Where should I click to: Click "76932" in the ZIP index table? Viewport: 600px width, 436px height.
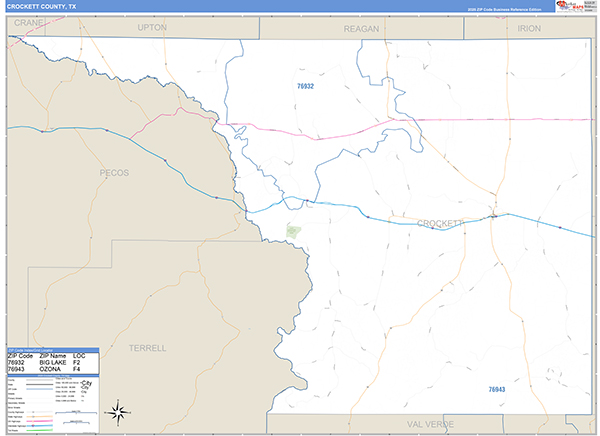tap(16, 362)
